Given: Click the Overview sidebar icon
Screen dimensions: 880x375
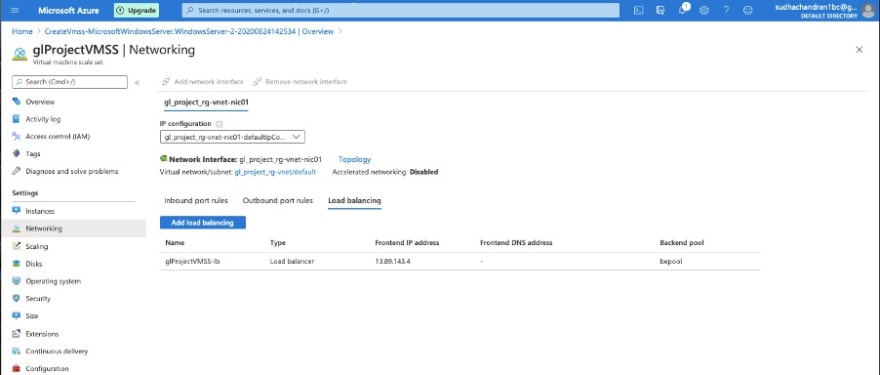Looking at the screenshot, I should pos(16,102).
